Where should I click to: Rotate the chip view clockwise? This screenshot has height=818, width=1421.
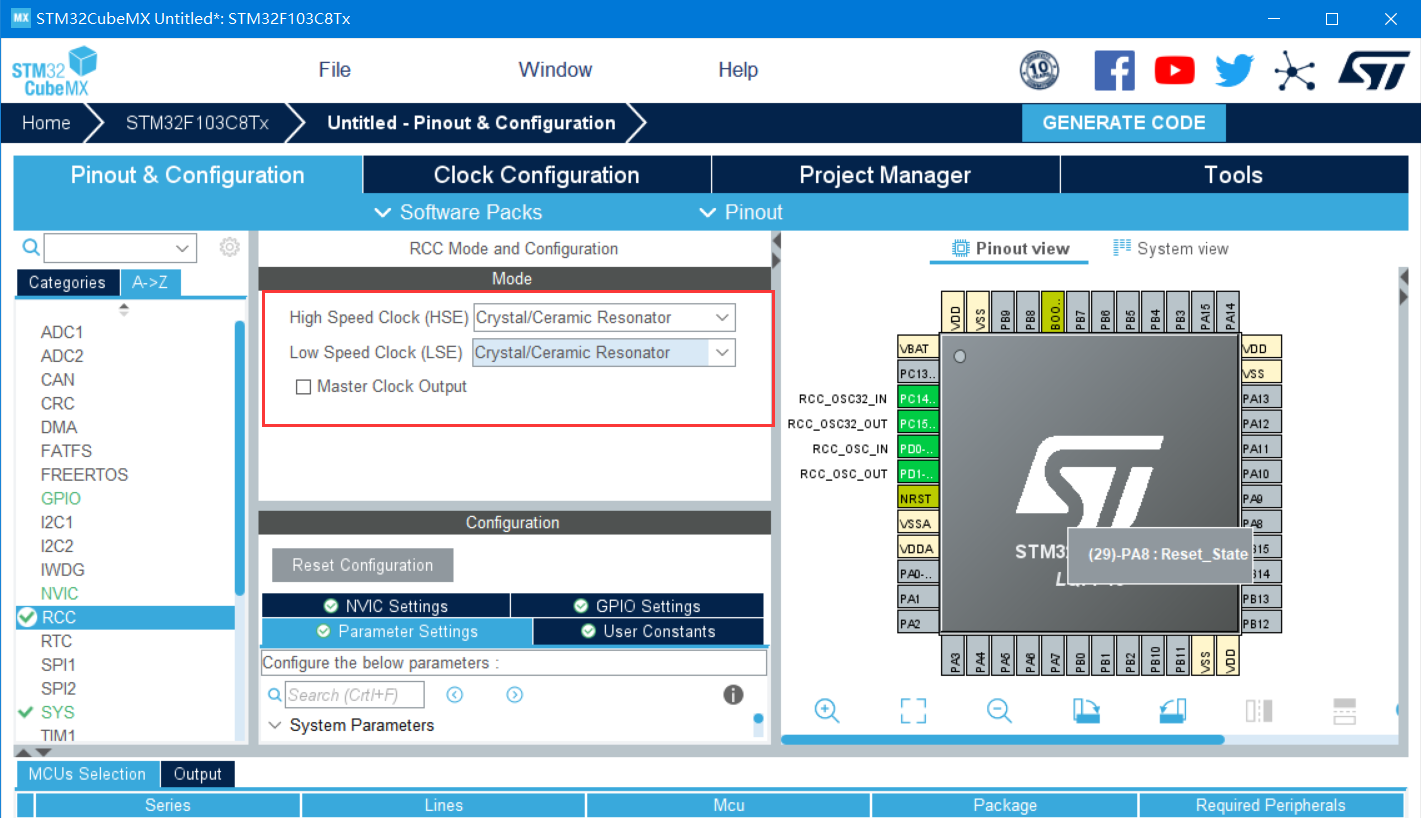coord(1086,711)
